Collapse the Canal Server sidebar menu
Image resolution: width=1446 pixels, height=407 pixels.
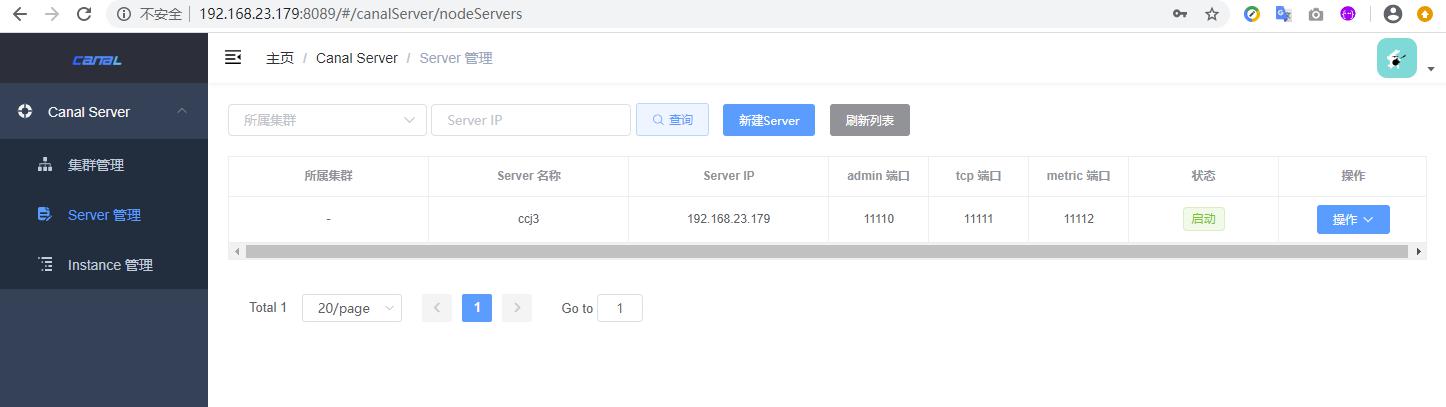(182, 111)
